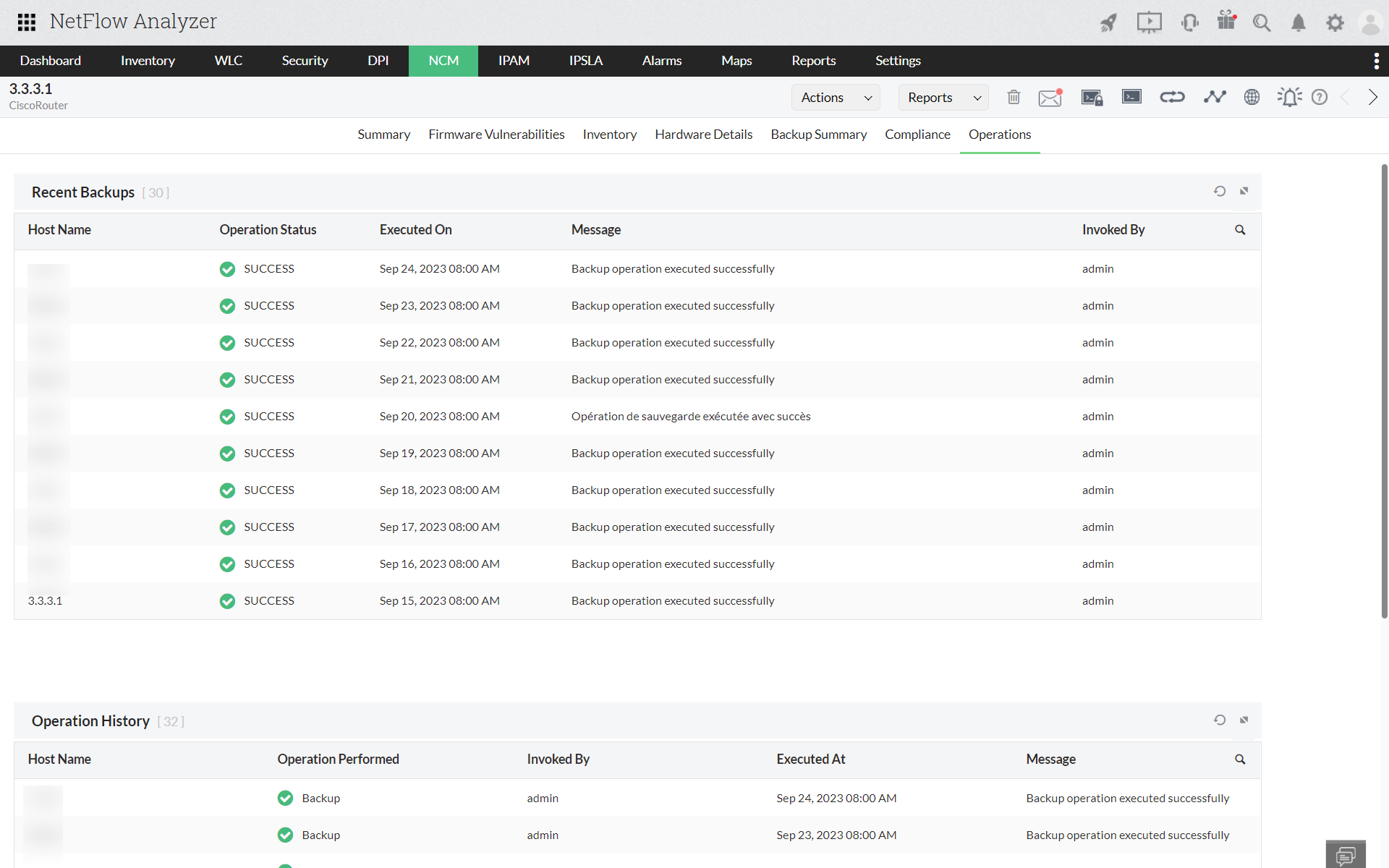Go to next device arrow

pos(1372,97)
